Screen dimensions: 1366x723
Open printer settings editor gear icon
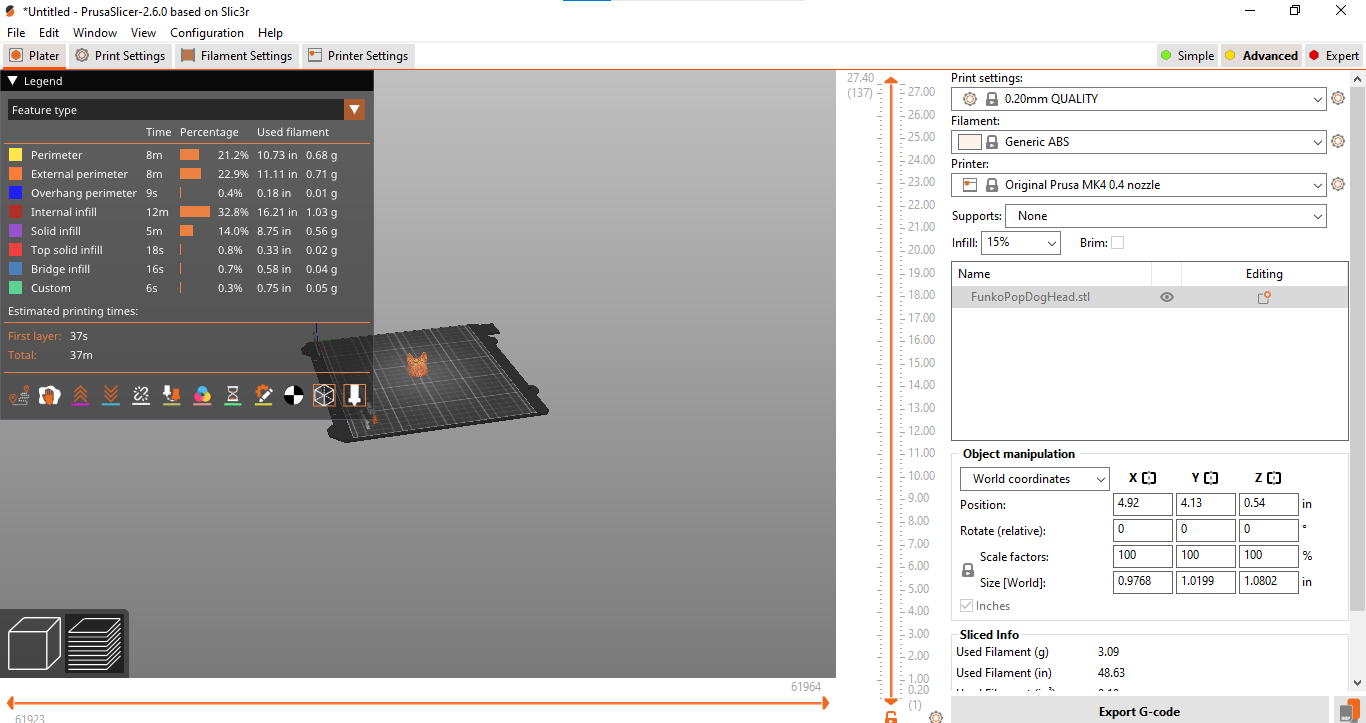tap(1338, 185)
